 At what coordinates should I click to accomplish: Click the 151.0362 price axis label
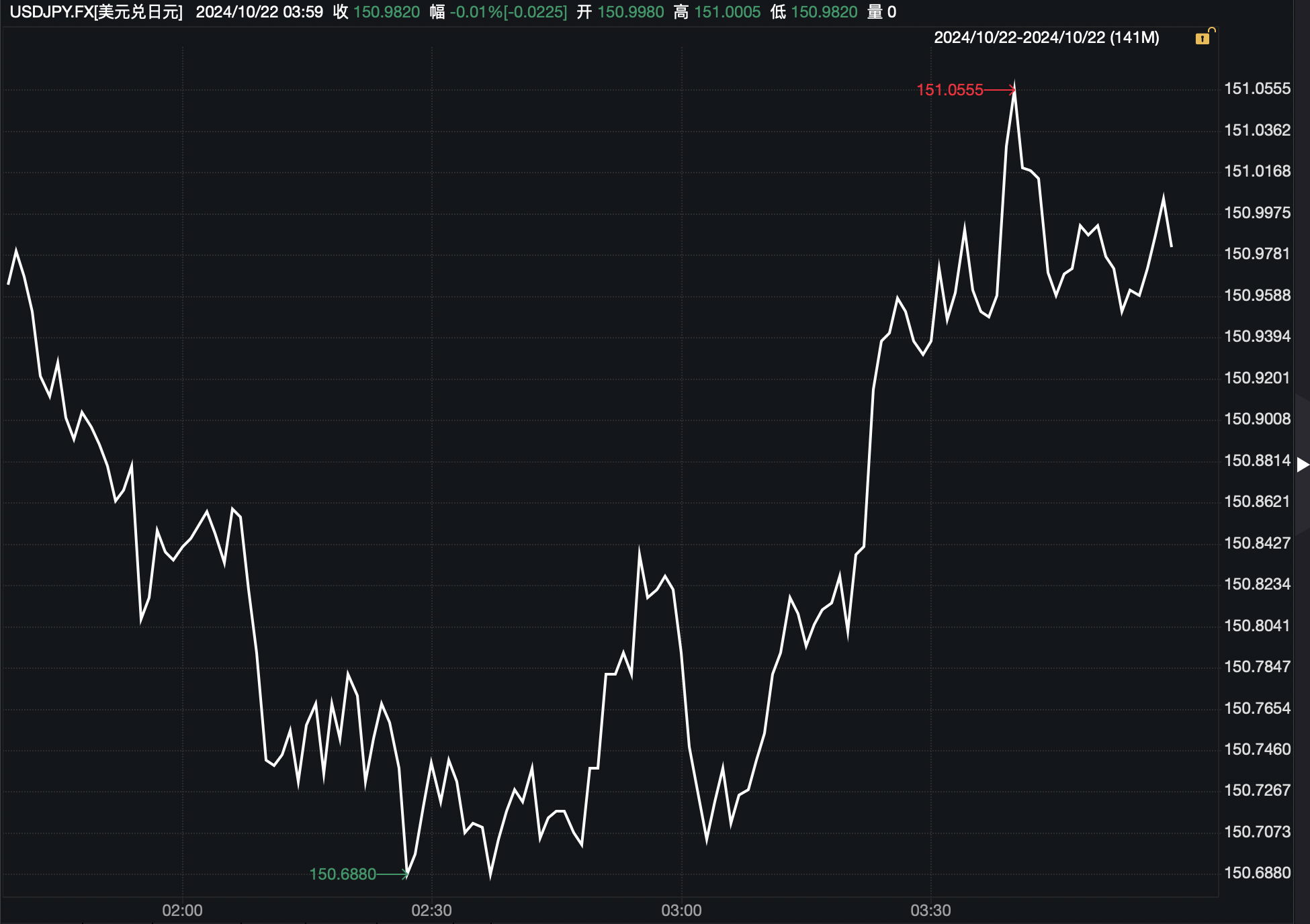tap(1257, 130)
